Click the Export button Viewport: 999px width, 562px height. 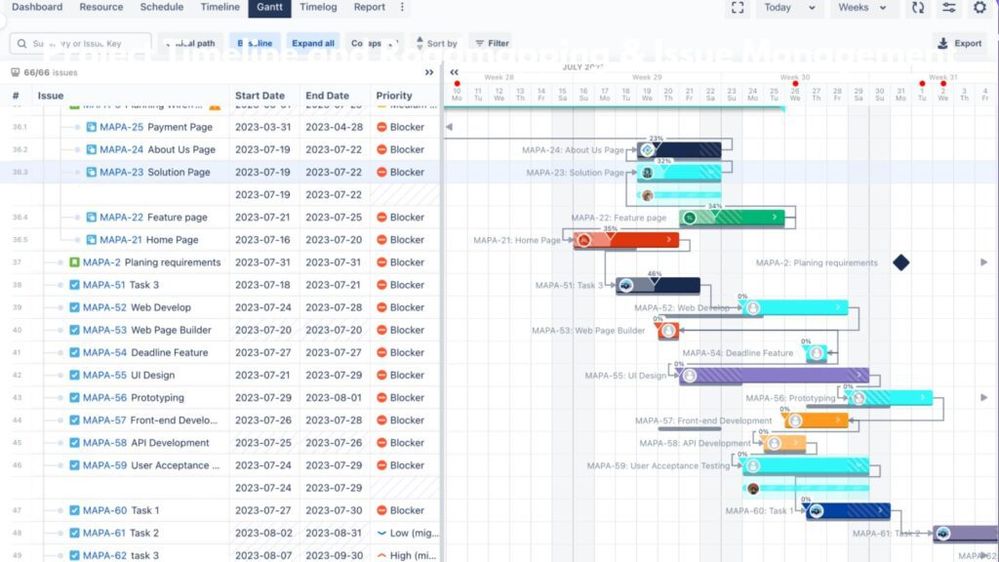pyautogui.click(x=959, y=43)
